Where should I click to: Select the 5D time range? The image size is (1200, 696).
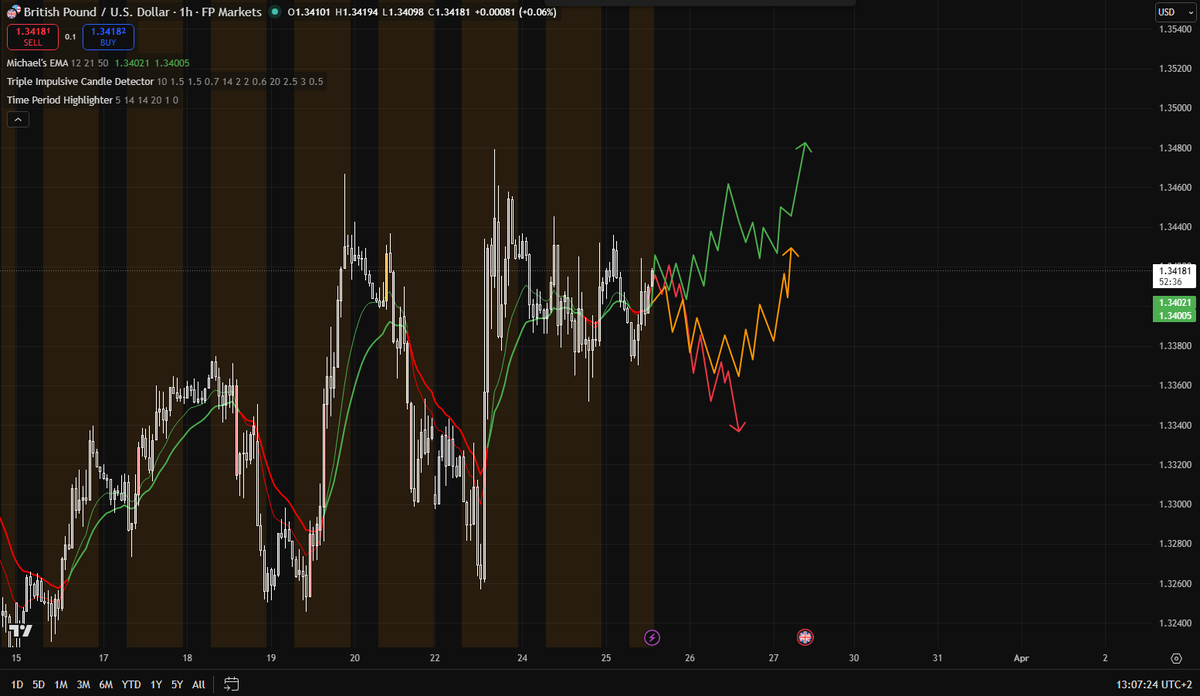38,684
